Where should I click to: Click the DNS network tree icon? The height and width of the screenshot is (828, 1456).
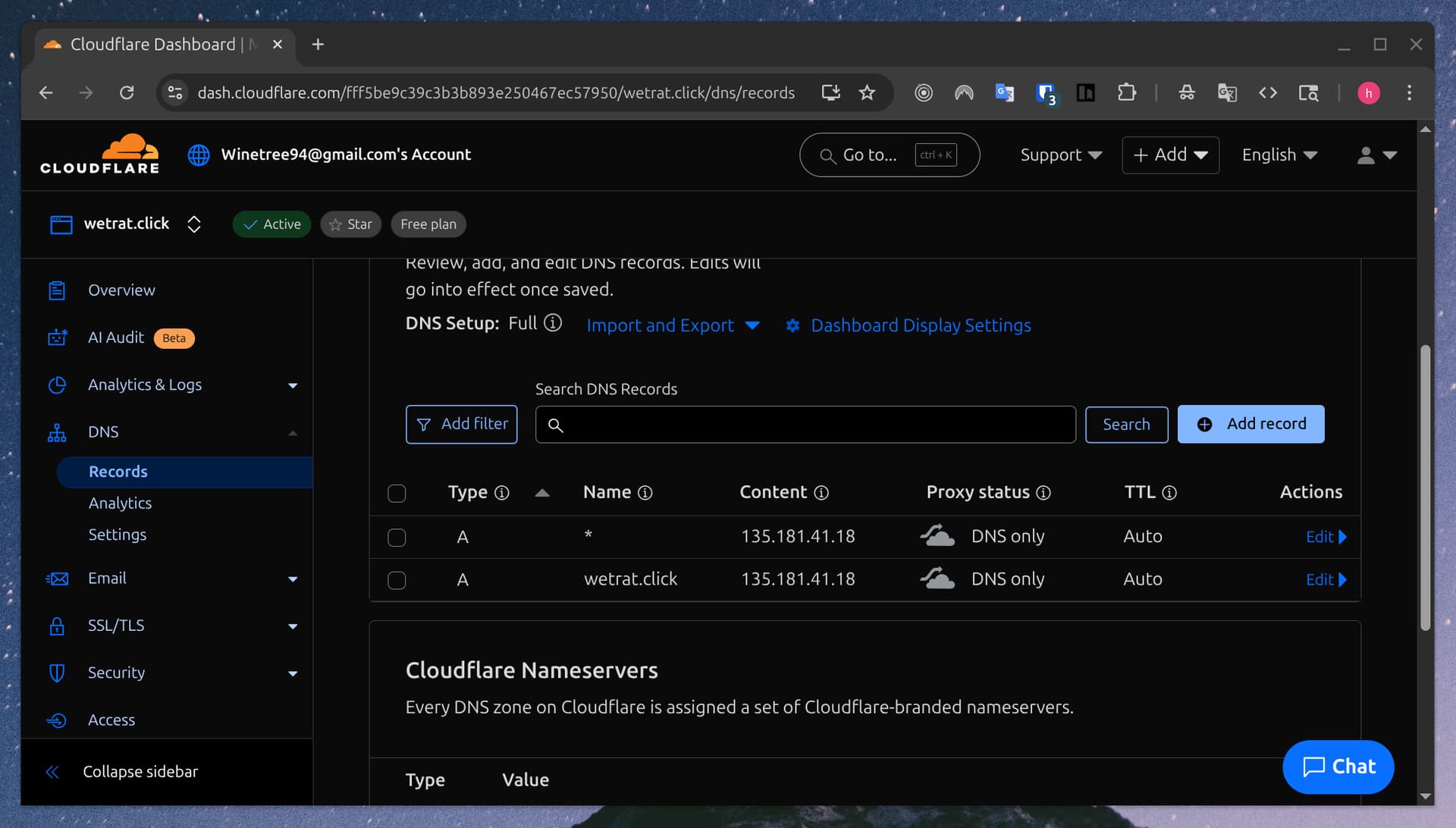tap(57, 432)
